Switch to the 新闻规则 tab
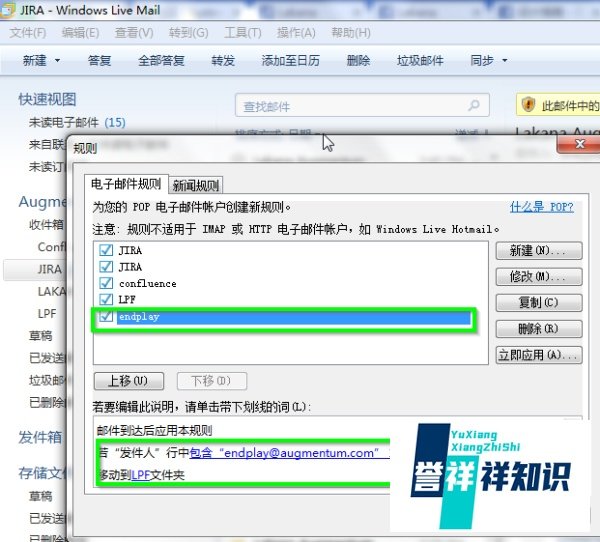The image size is (600, 542). click(196, 186)
